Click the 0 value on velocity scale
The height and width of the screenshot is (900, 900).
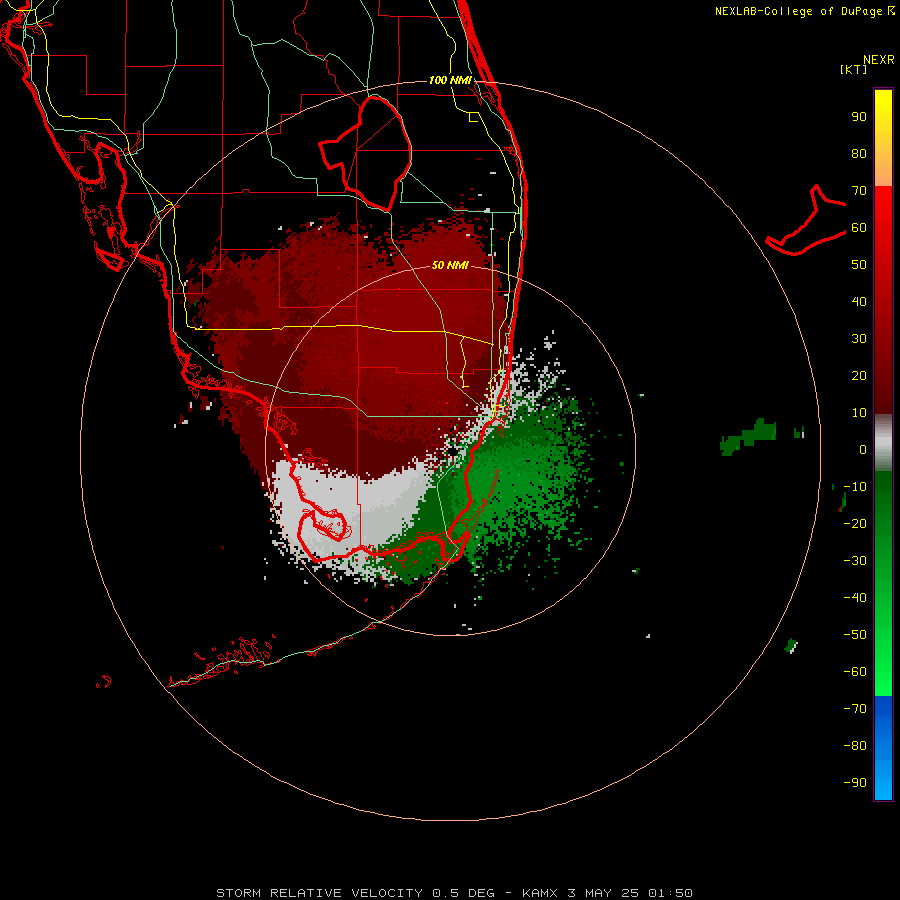[x=863, y=450]
